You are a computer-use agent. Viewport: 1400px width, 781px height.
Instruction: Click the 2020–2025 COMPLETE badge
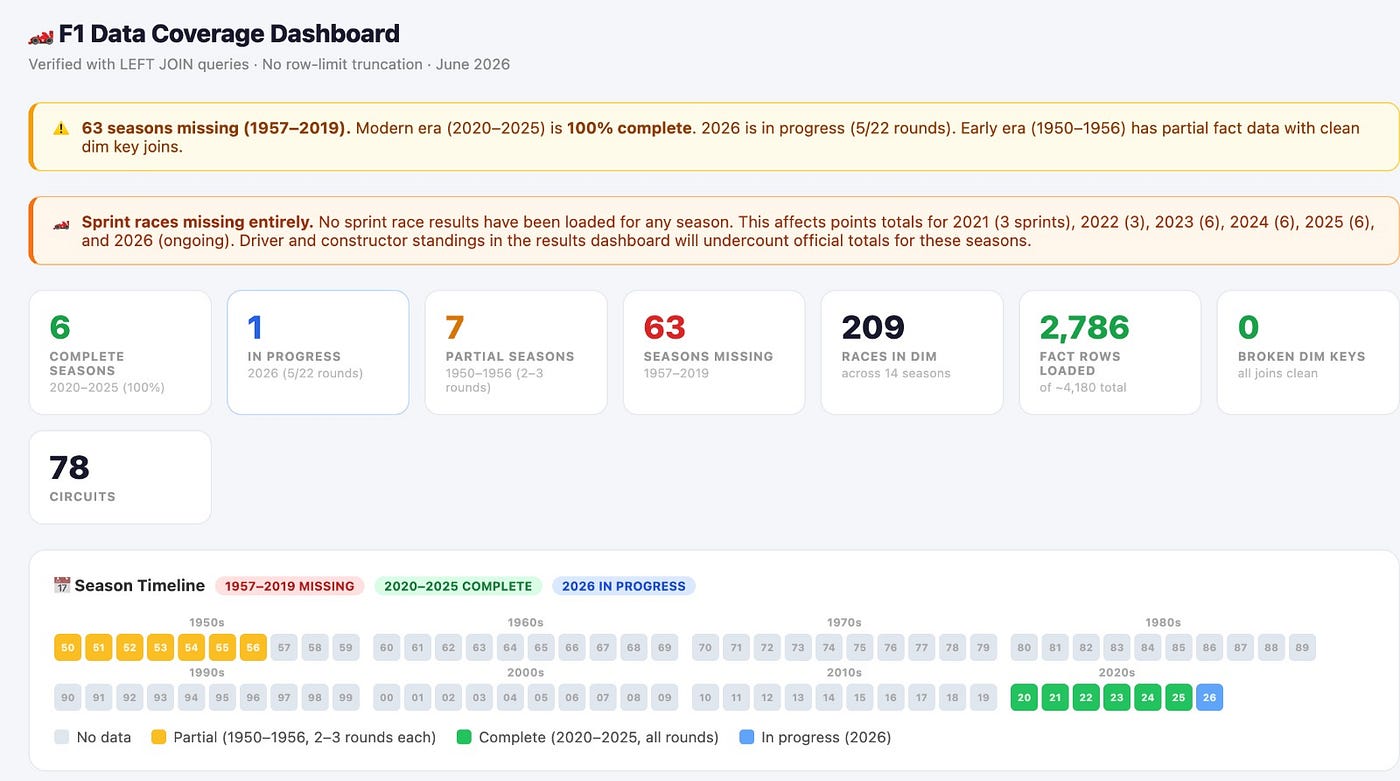(458, 586)
